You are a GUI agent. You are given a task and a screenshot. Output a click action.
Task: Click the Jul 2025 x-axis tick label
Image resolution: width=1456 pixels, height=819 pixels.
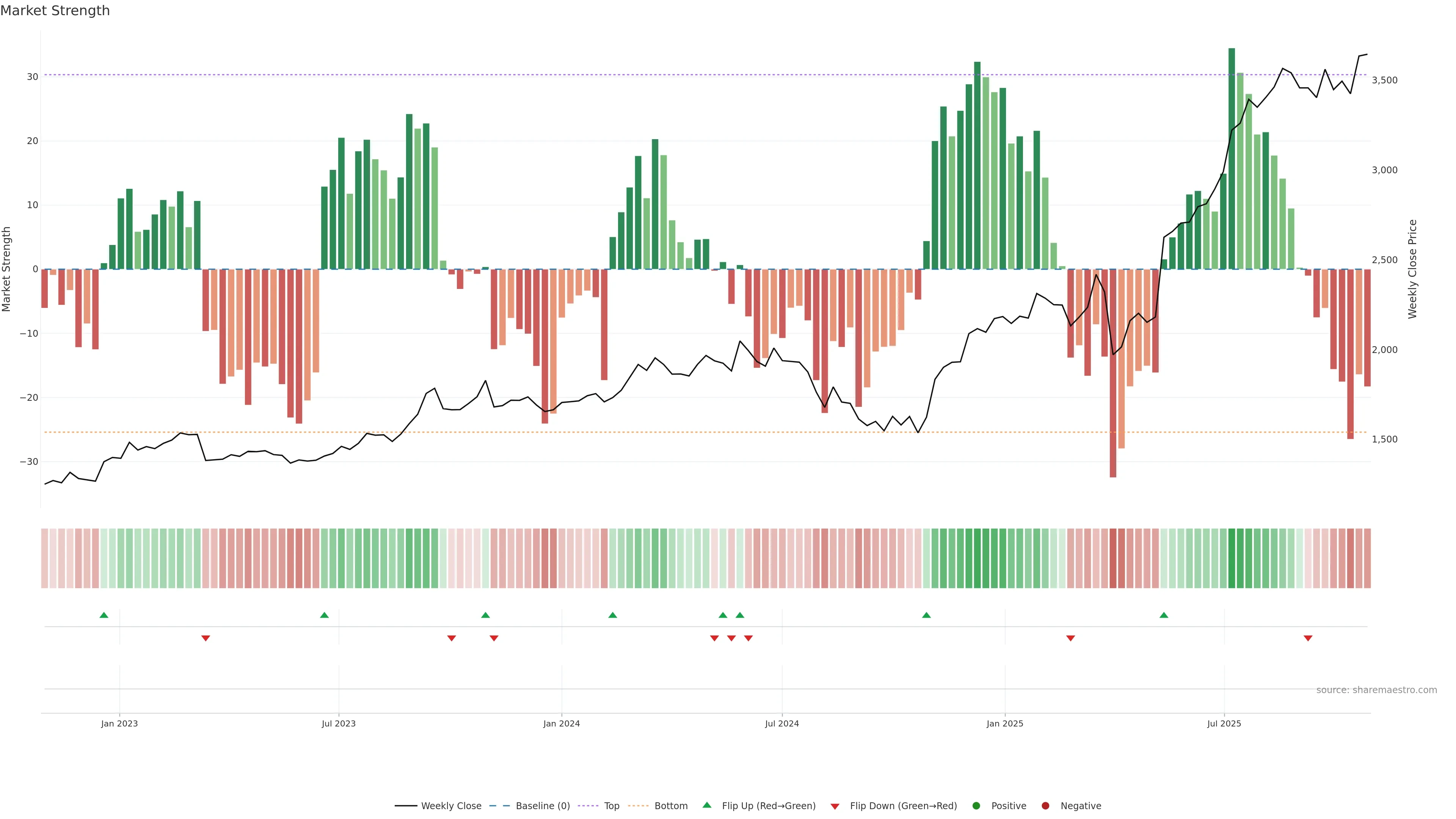[x=1224, y=723]
